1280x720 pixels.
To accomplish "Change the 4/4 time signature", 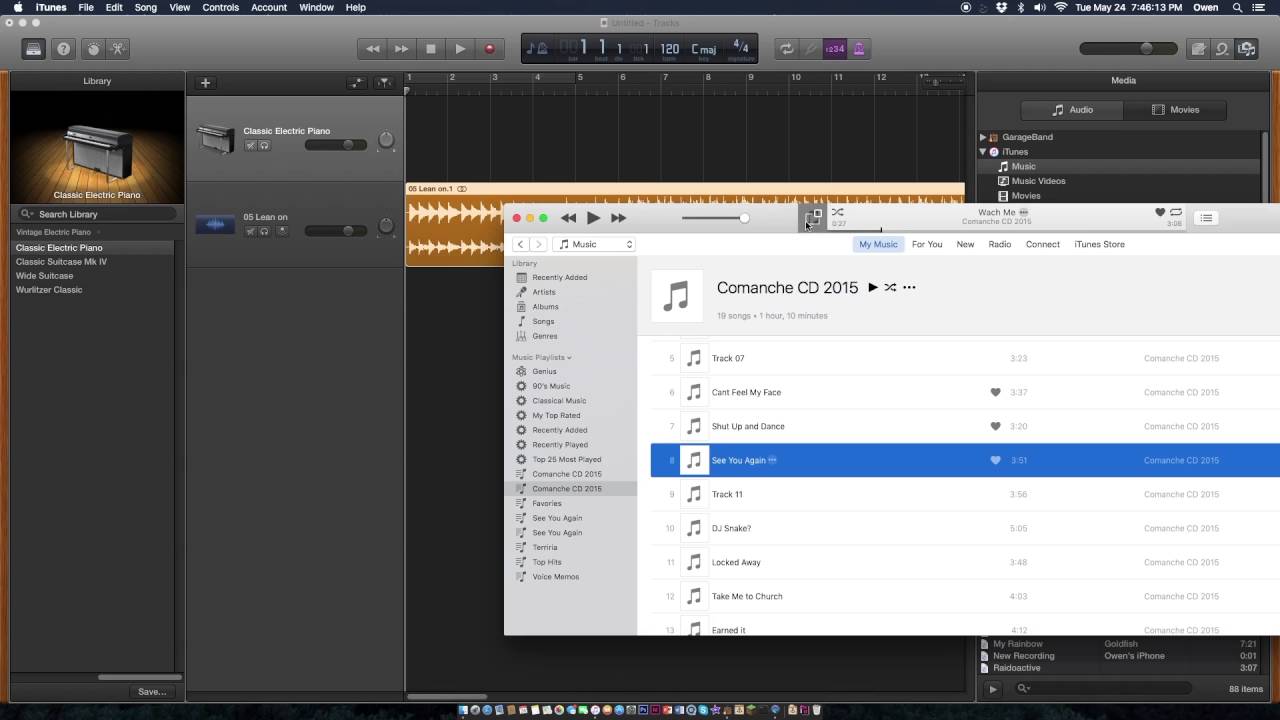I will 740,47.
